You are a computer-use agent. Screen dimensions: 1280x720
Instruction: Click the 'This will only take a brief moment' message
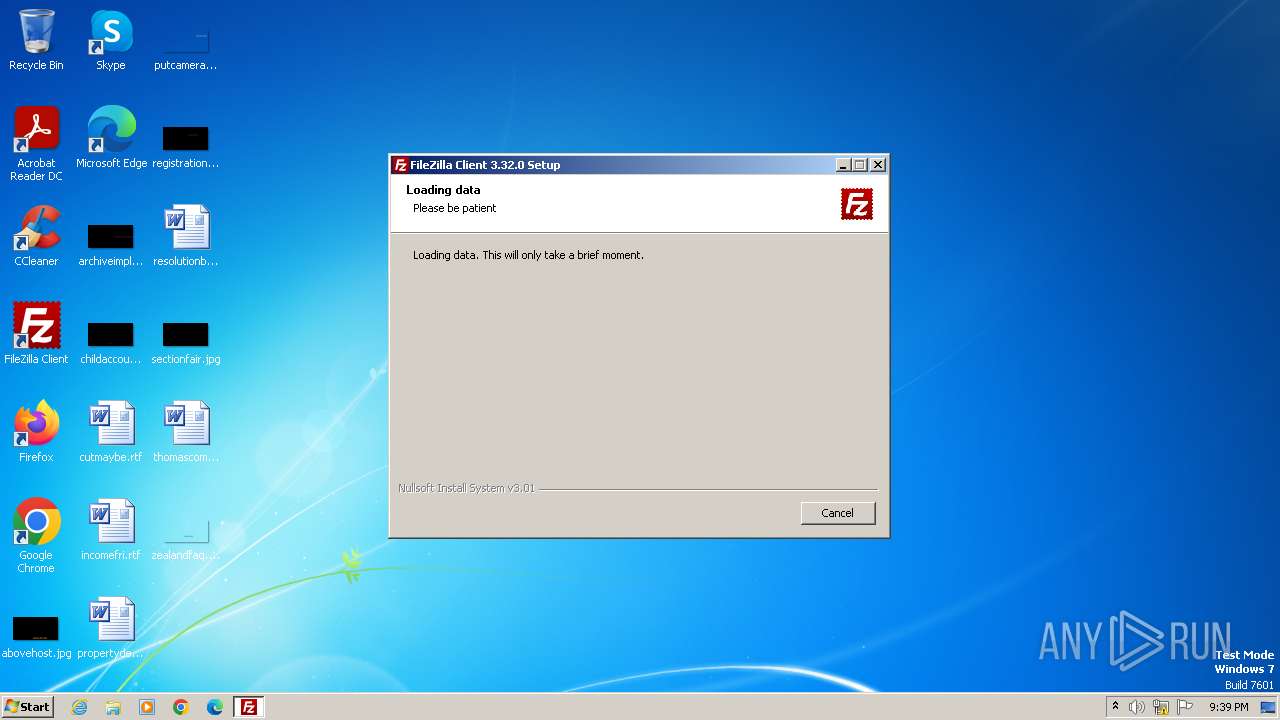563,255
